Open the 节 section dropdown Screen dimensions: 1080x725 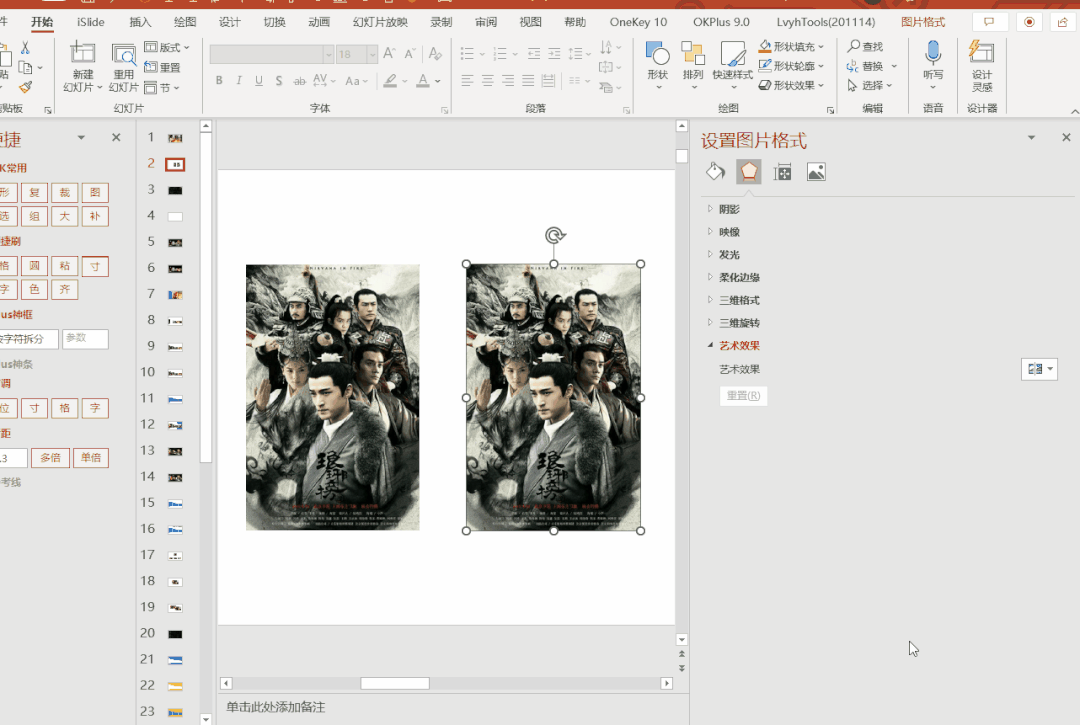tap(163, 87)
